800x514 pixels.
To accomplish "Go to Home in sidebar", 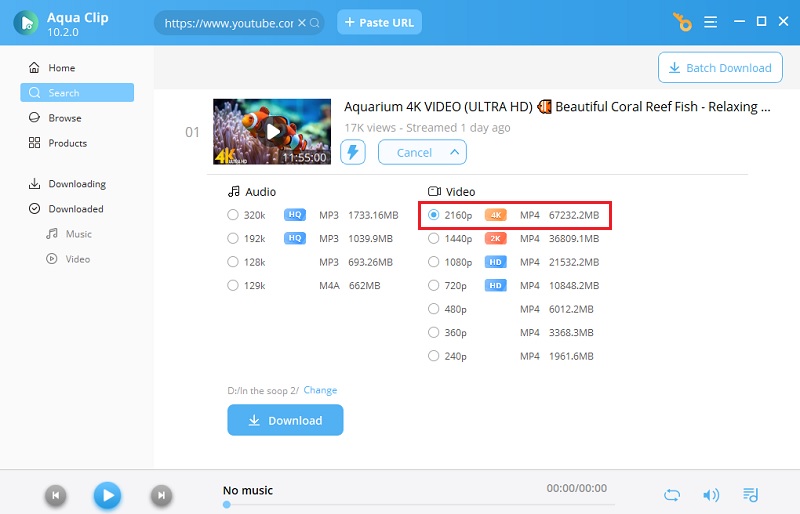I will click(x=77, y=67).
